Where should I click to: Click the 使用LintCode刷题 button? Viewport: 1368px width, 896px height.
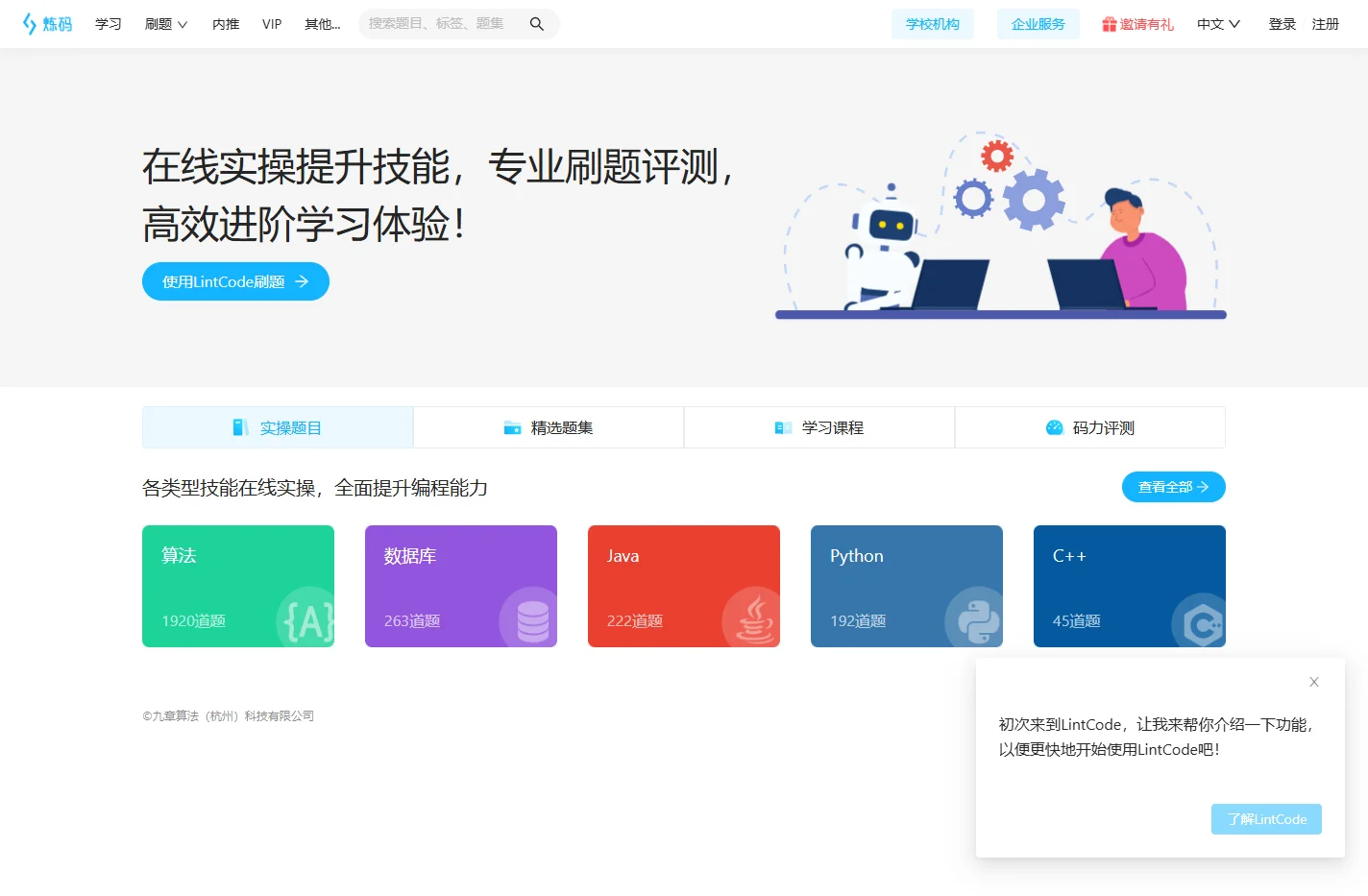click(235, 281)
